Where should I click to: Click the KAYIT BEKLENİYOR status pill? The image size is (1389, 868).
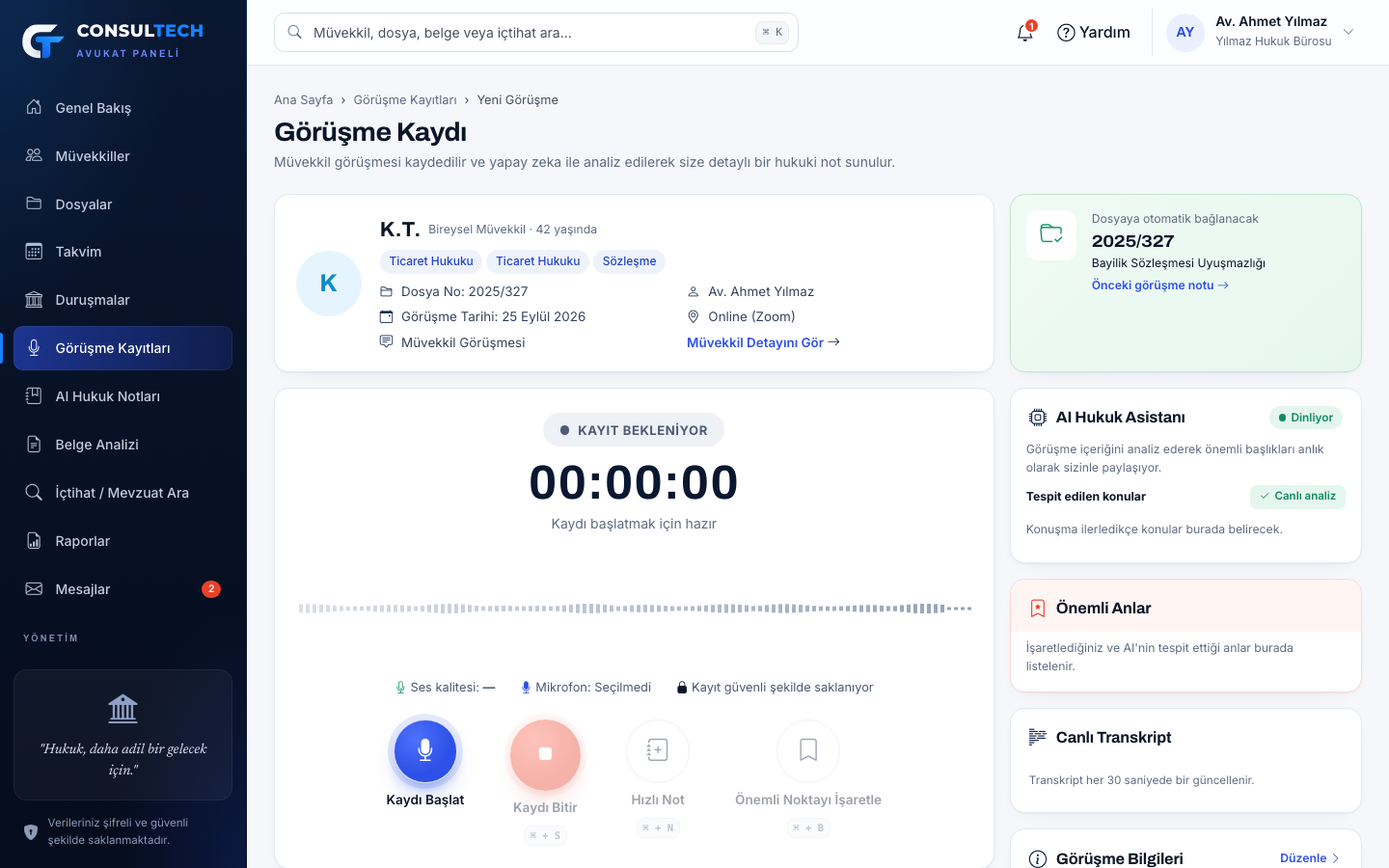pyautogui.click(x=634, y=430)
